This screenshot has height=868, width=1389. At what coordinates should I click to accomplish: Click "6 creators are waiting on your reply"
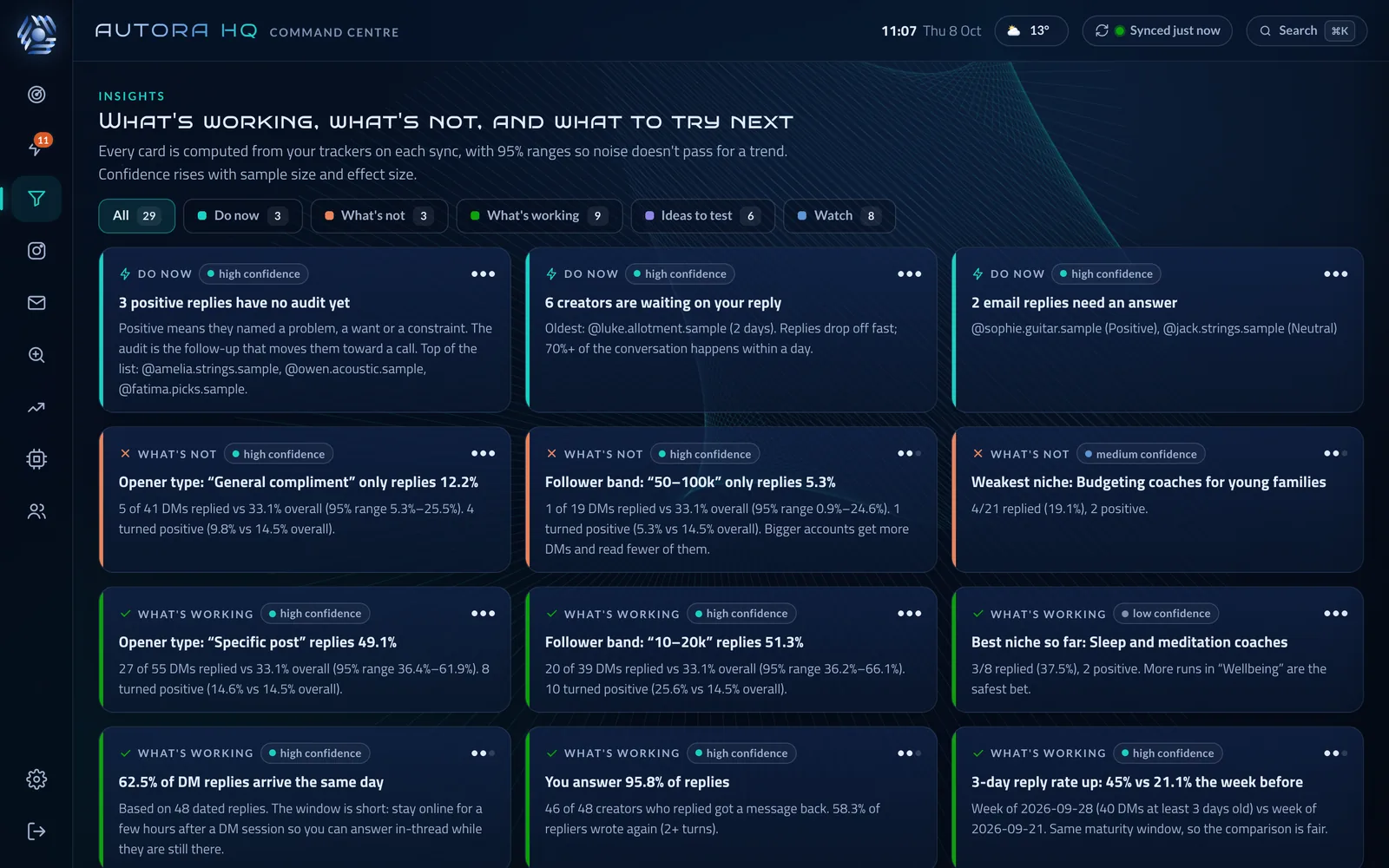click(663, 303)
